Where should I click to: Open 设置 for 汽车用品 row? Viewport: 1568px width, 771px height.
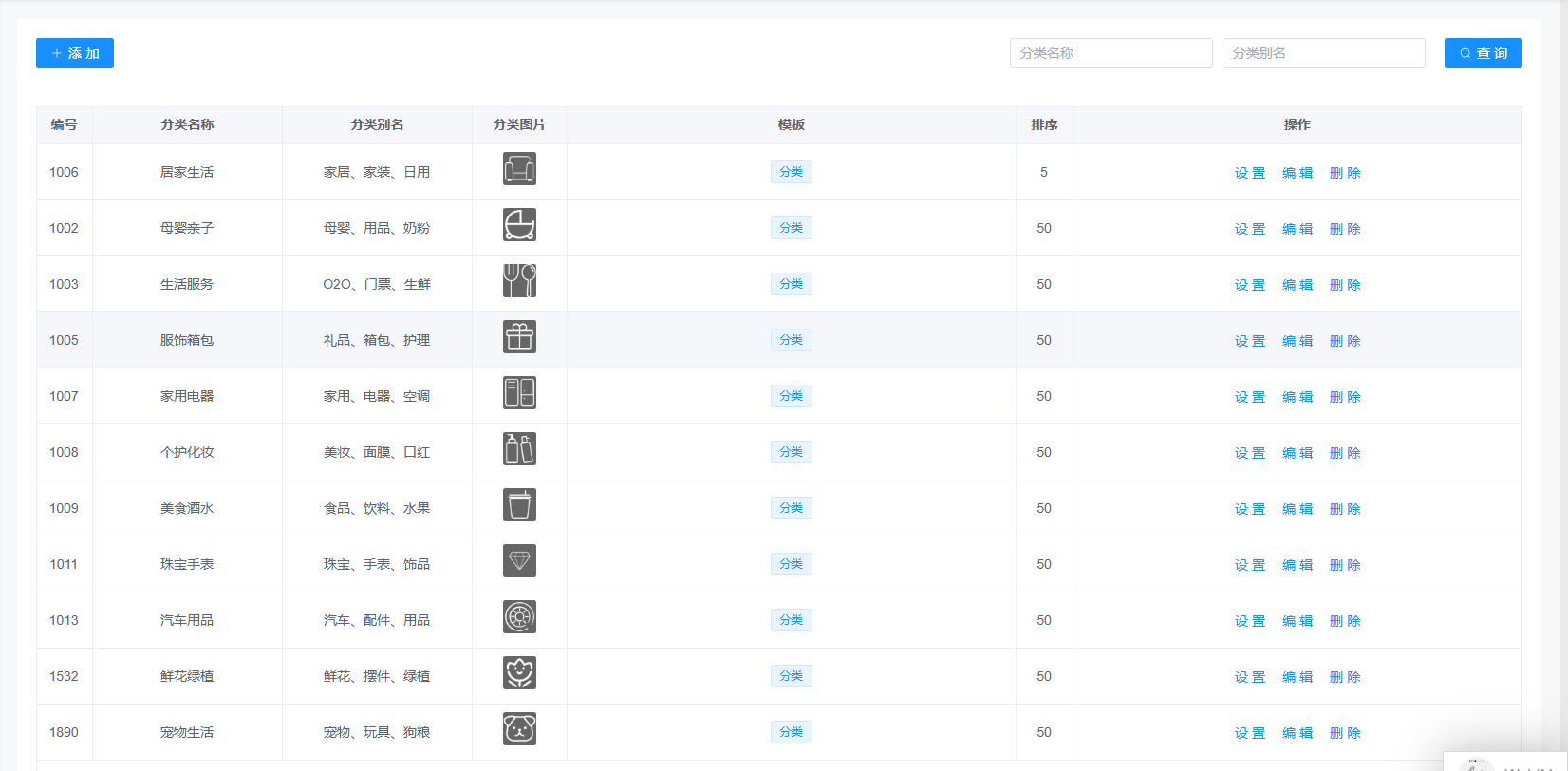point(1250,621)
